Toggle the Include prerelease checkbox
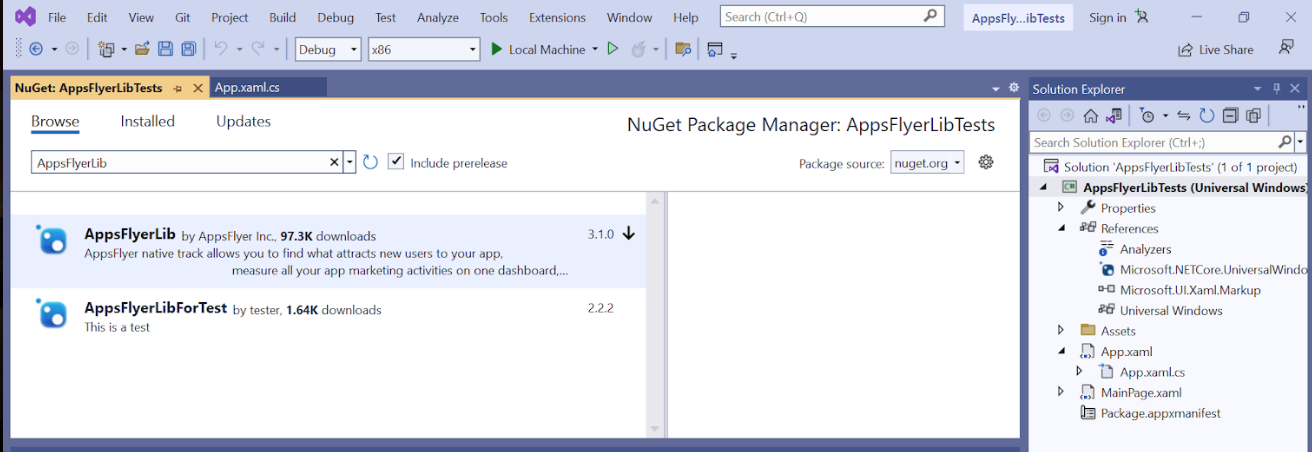1312x452 pixels. [x=396, y=162]
